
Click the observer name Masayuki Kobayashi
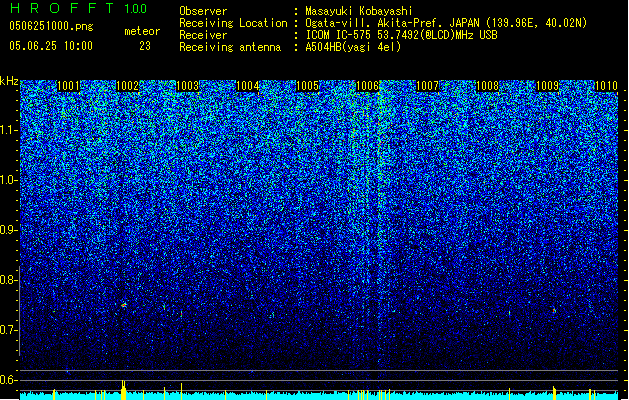359,11
